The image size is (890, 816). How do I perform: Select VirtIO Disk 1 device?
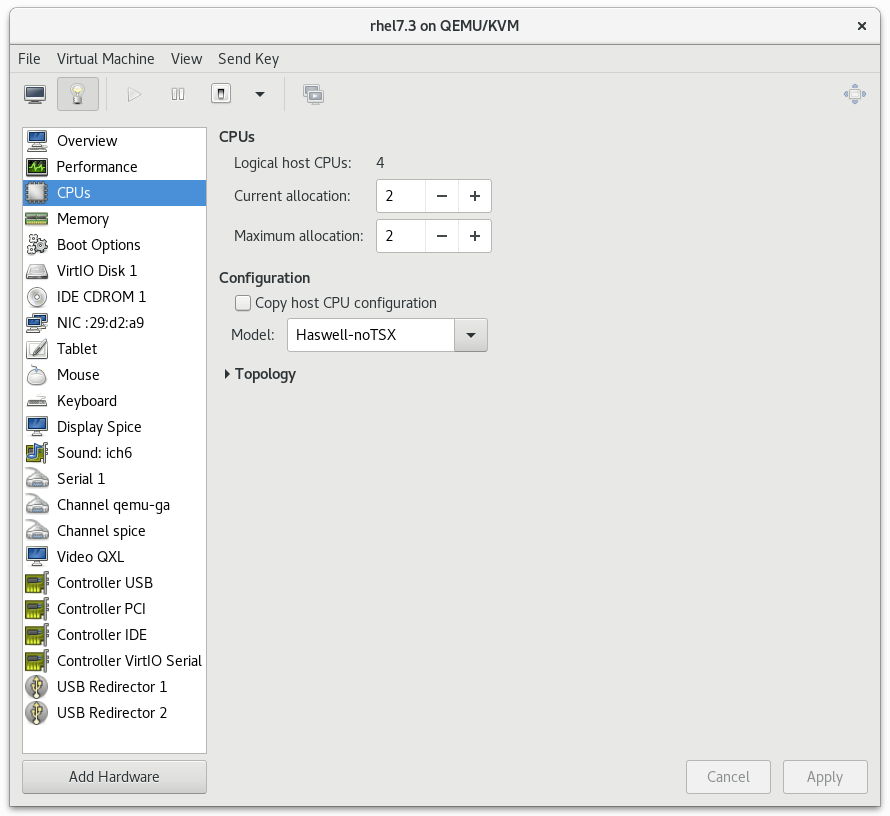(x=96, y=271)
